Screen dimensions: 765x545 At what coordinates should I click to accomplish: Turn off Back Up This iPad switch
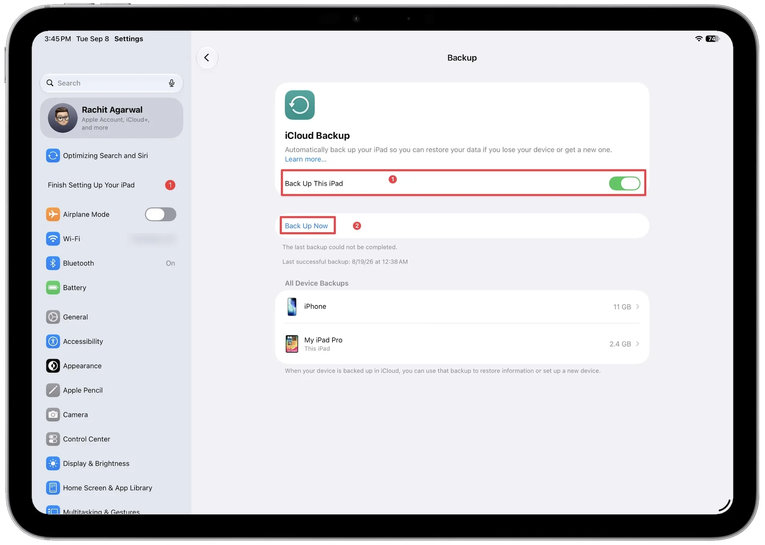pos(624,183)
